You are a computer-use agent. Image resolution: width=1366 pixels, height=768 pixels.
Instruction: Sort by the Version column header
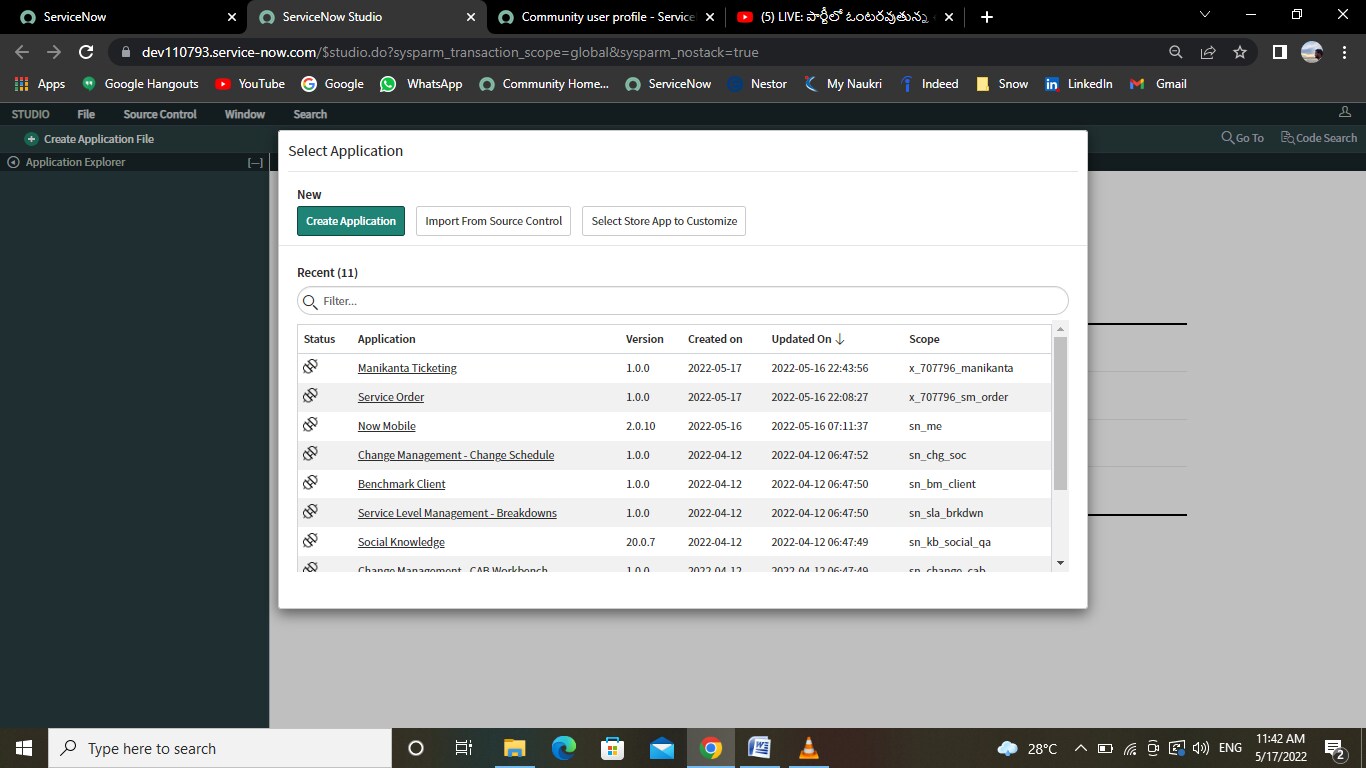[x=645, y=339]
